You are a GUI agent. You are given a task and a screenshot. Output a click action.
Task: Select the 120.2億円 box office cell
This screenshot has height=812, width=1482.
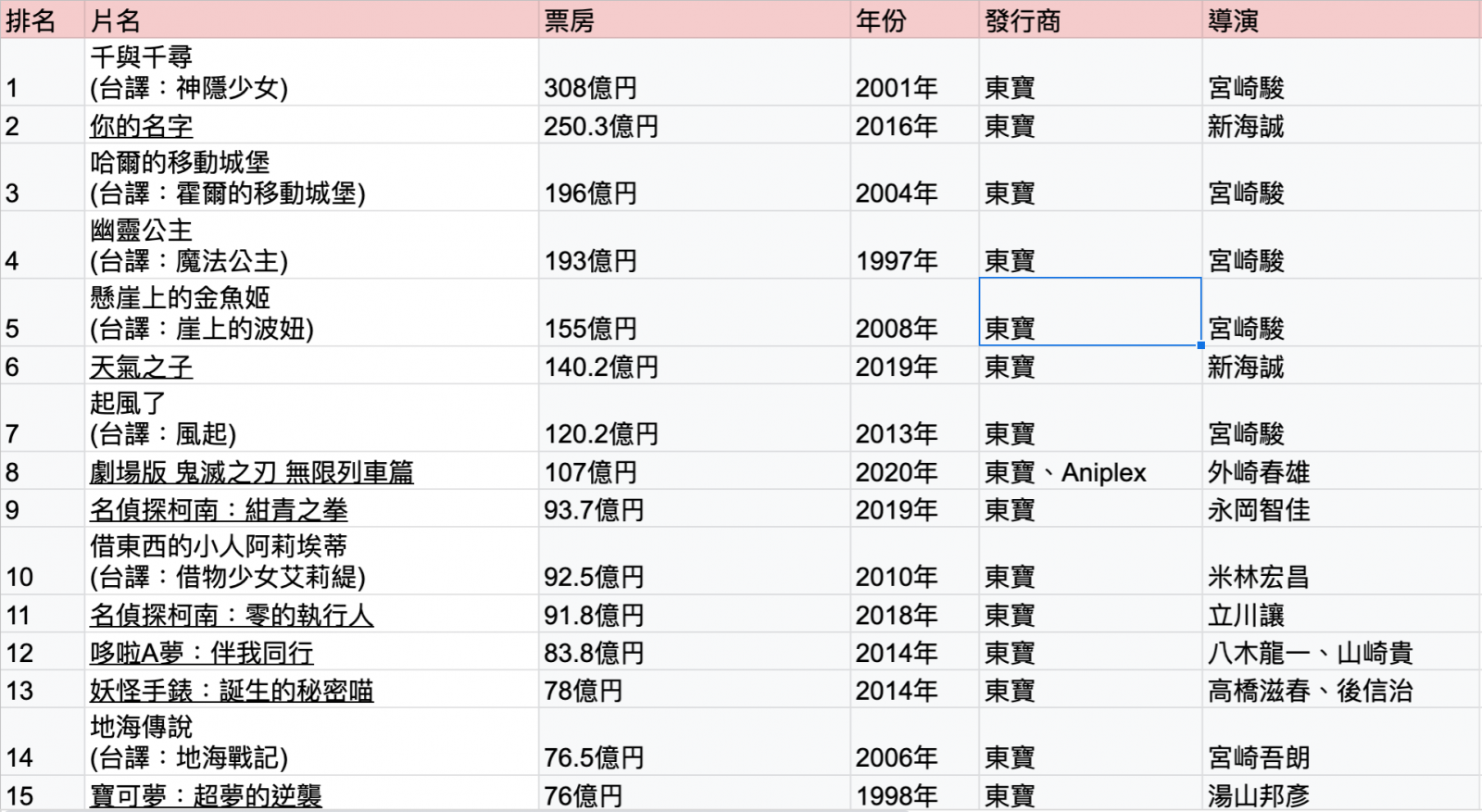click(695, 418)
